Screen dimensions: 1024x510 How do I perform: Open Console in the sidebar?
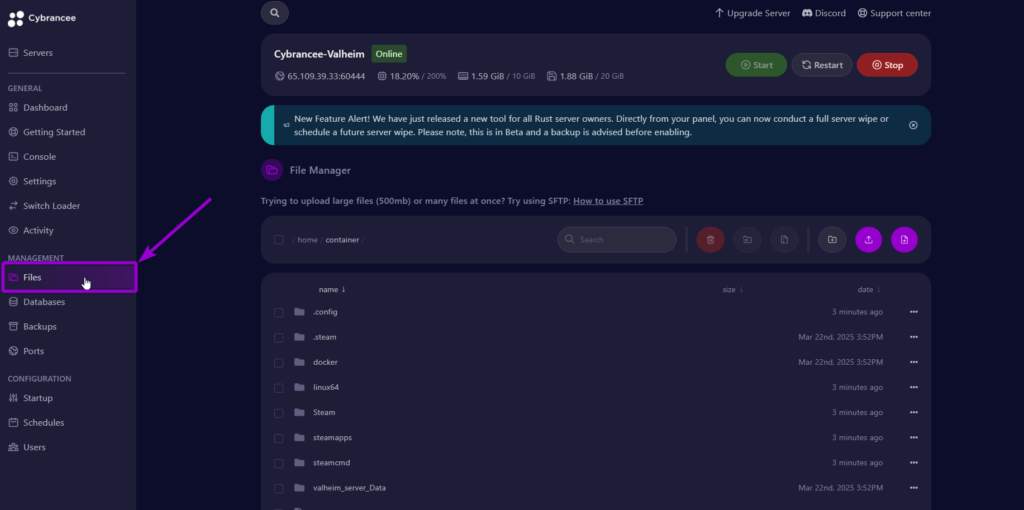39,157
